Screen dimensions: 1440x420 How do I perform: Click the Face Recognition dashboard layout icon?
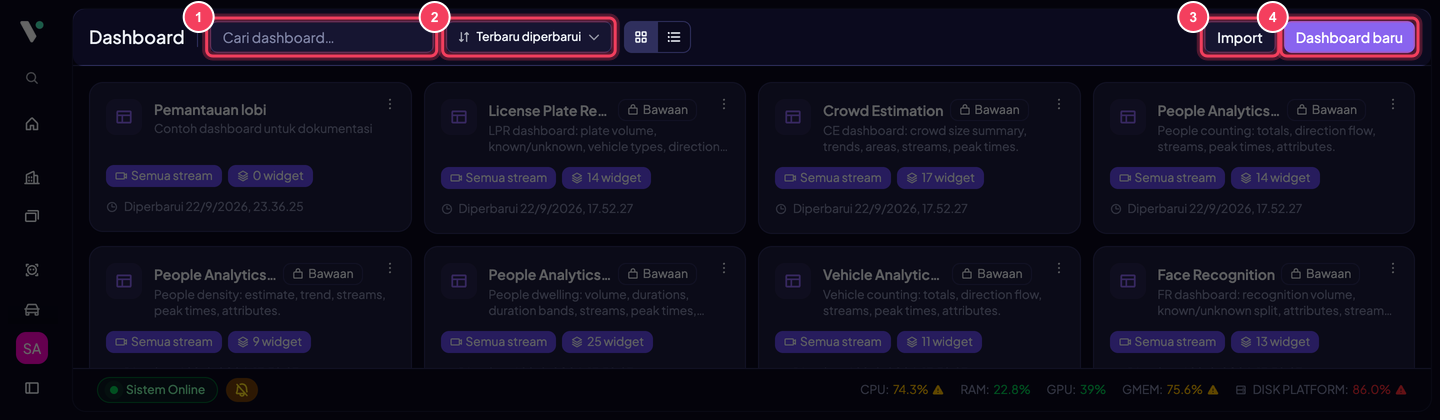tap(1127, 281)
